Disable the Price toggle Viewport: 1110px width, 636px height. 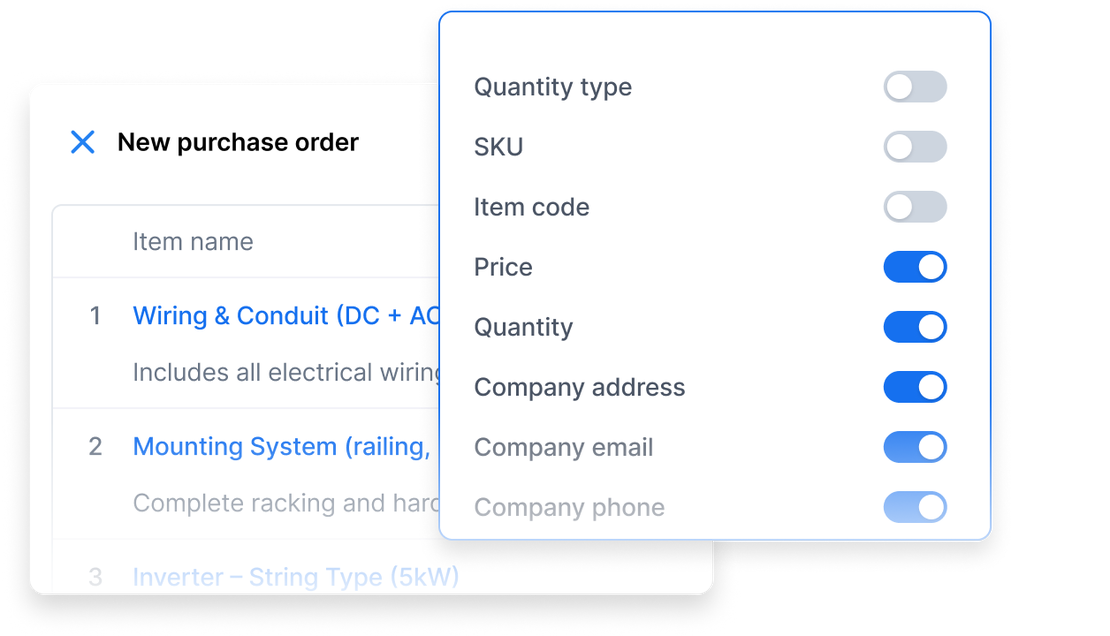click(x=914, y=267)
